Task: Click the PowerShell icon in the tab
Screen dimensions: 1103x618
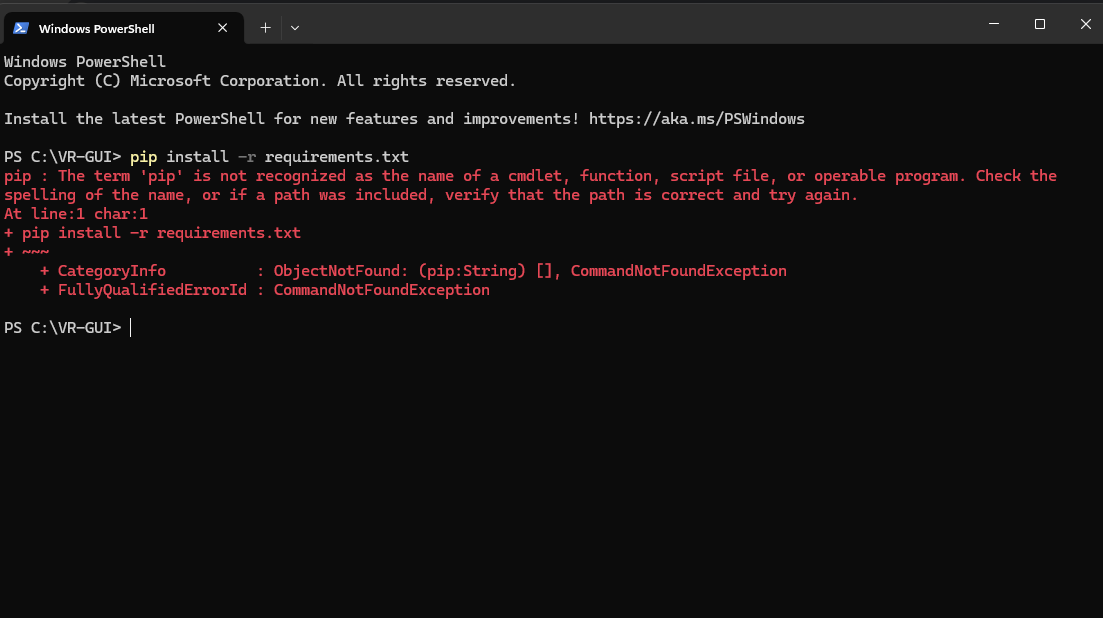Action: tap(20, 28)
